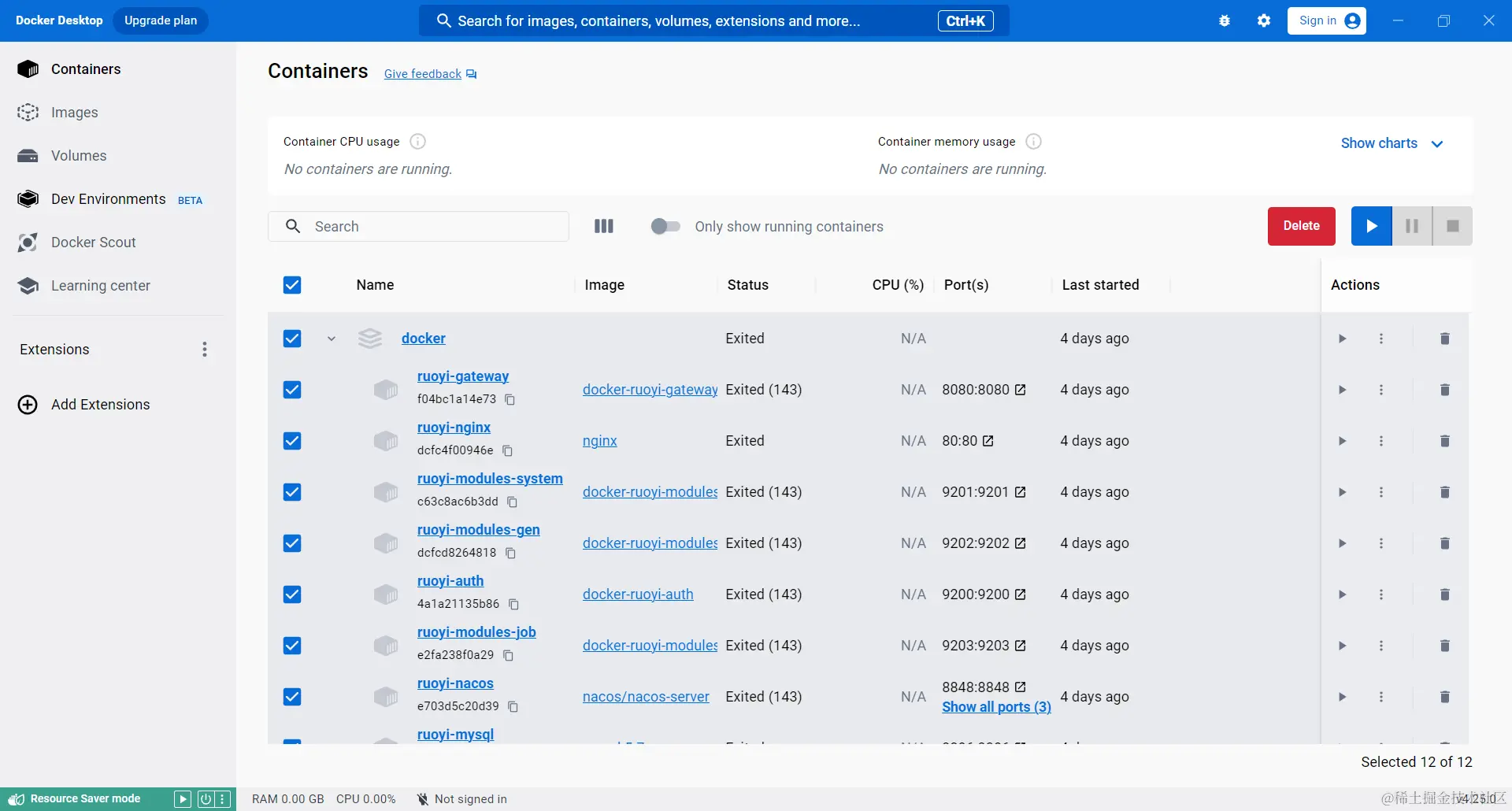The image size is (1512, 811).
Task: Start all selected containers
Action: point(1372,226)
